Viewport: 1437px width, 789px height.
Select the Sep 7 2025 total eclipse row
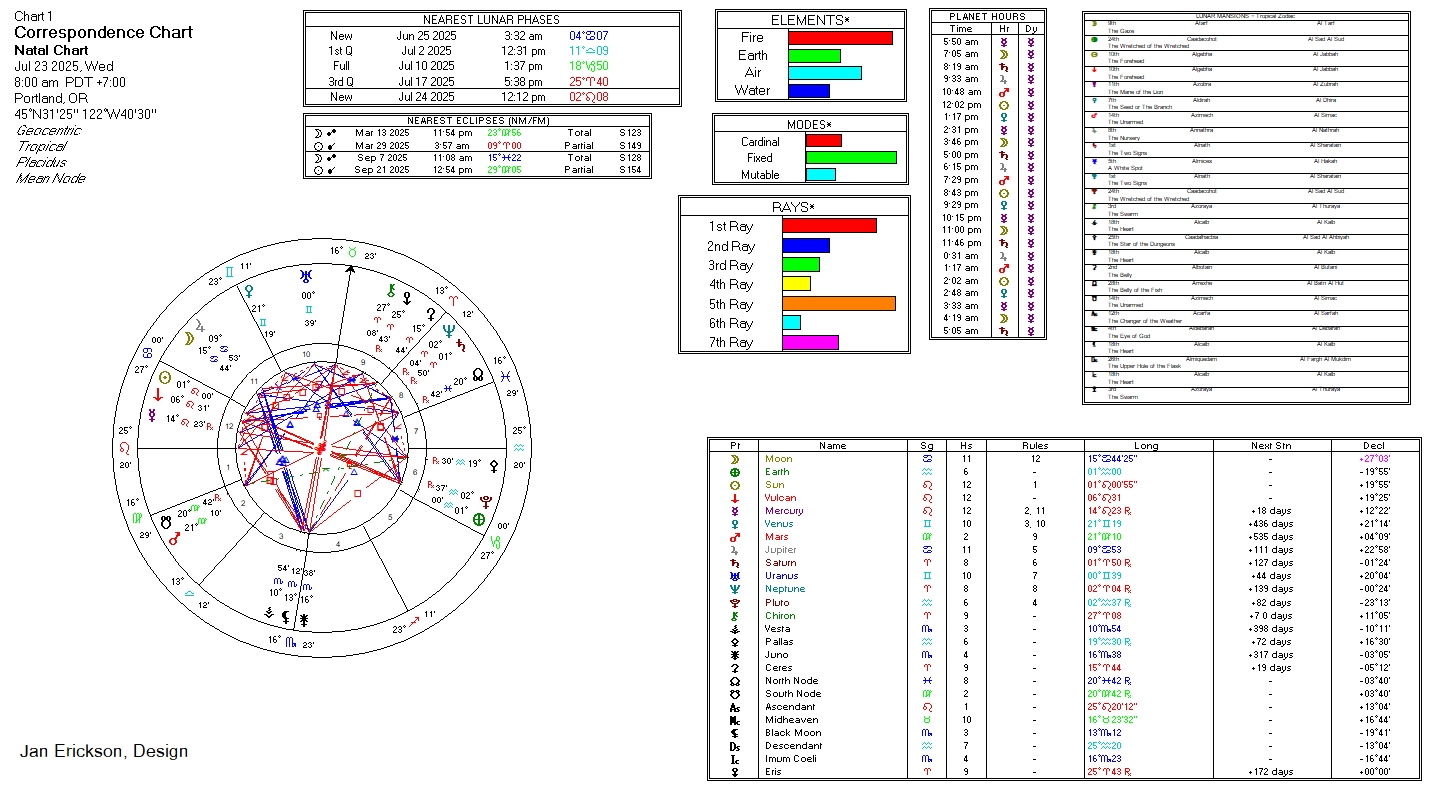477,158
